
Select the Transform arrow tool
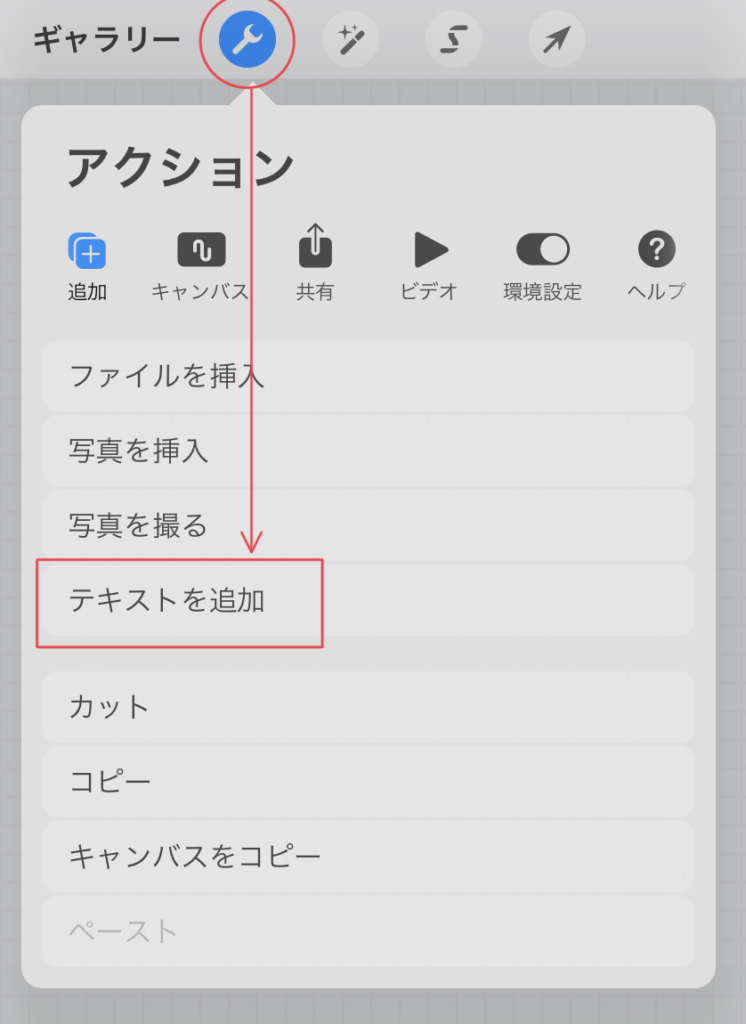tap(557, 39)
